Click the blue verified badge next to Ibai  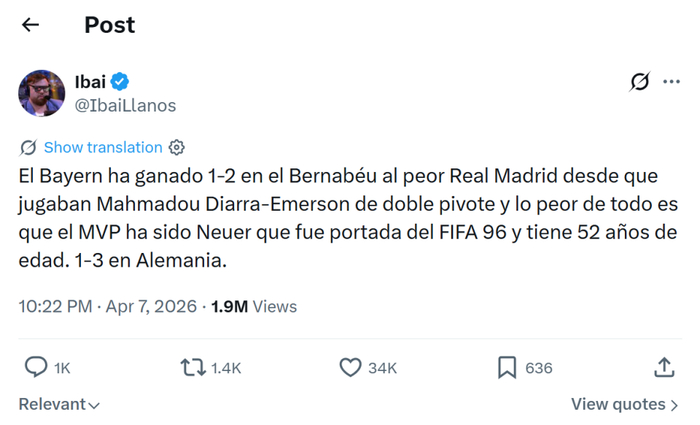(x=120, y=82)
